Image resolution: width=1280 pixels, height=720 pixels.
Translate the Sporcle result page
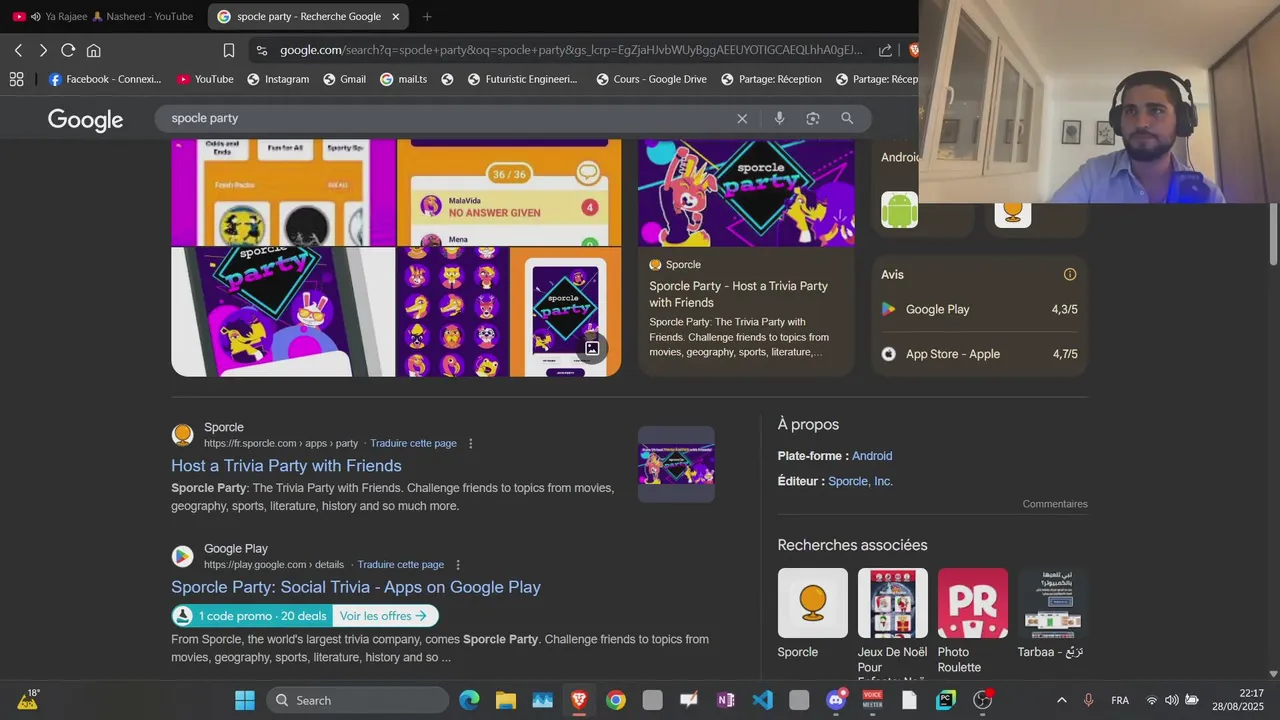[413, 443]
